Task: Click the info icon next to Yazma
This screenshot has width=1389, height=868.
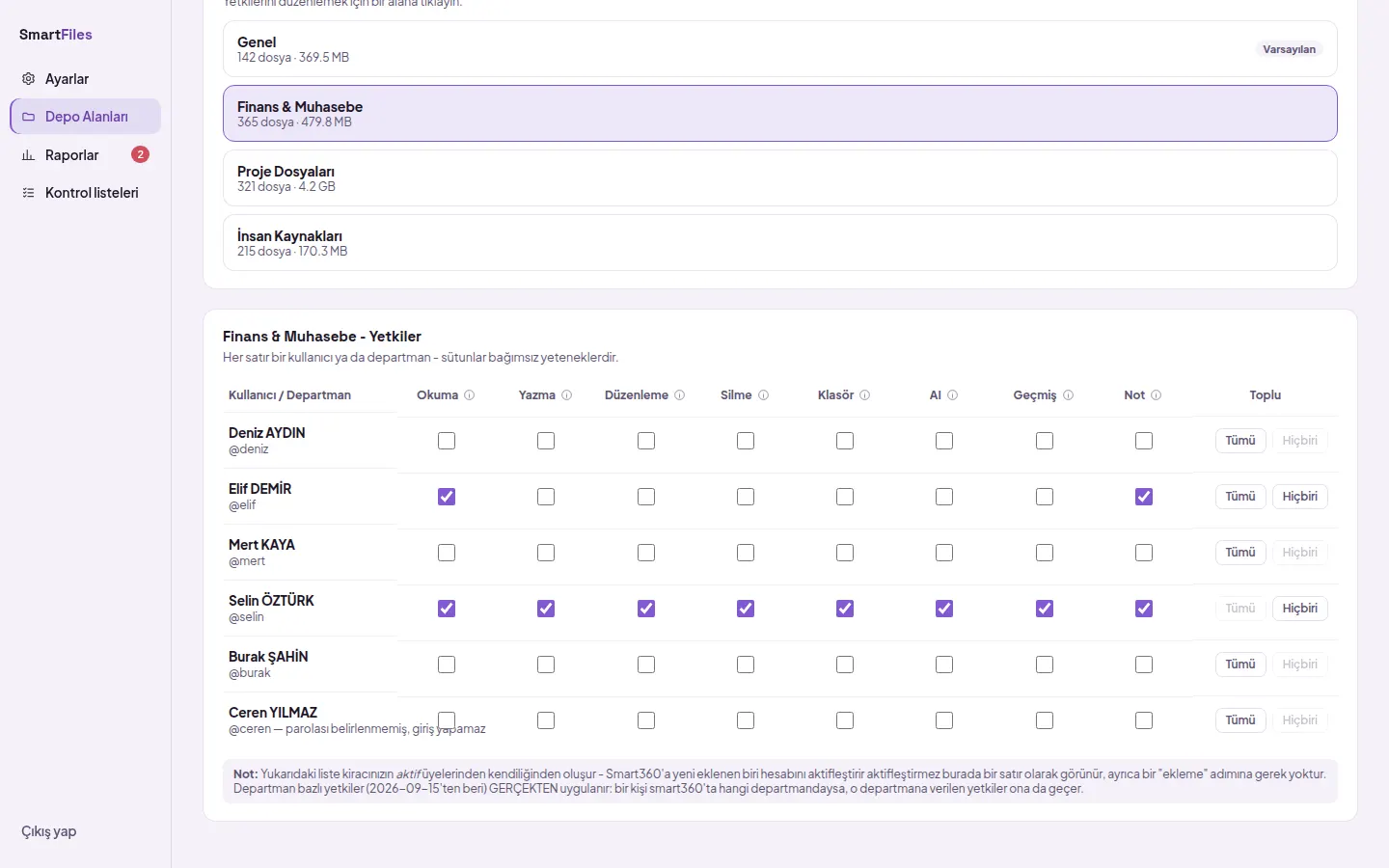Action: 567,395
